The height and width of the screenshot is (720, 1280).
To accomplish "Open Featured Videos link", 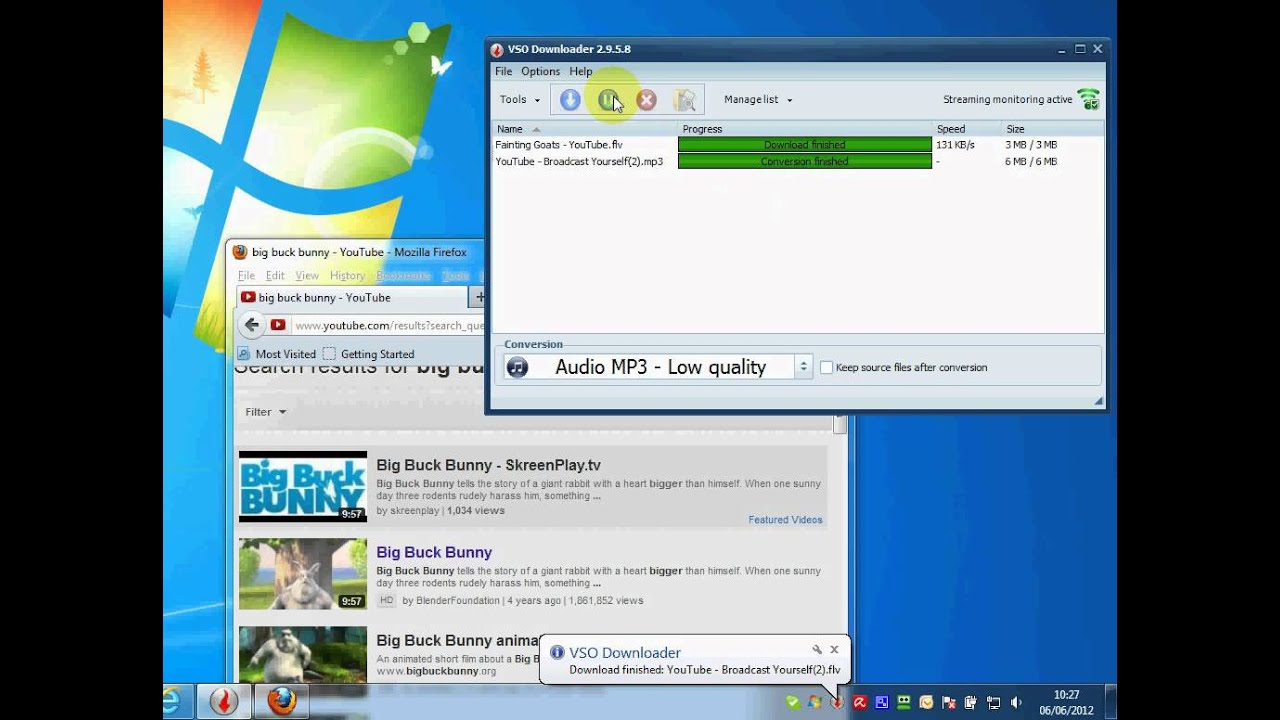I will (x=785, y=520).
